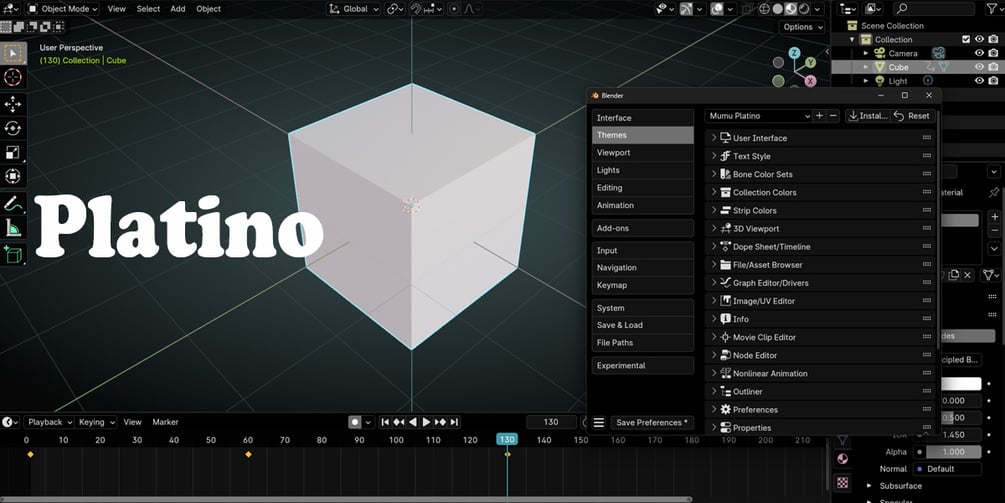The image size is (1005, 503).
Task: Expand the Outliner theme section
Action: (x=820, y=392)
